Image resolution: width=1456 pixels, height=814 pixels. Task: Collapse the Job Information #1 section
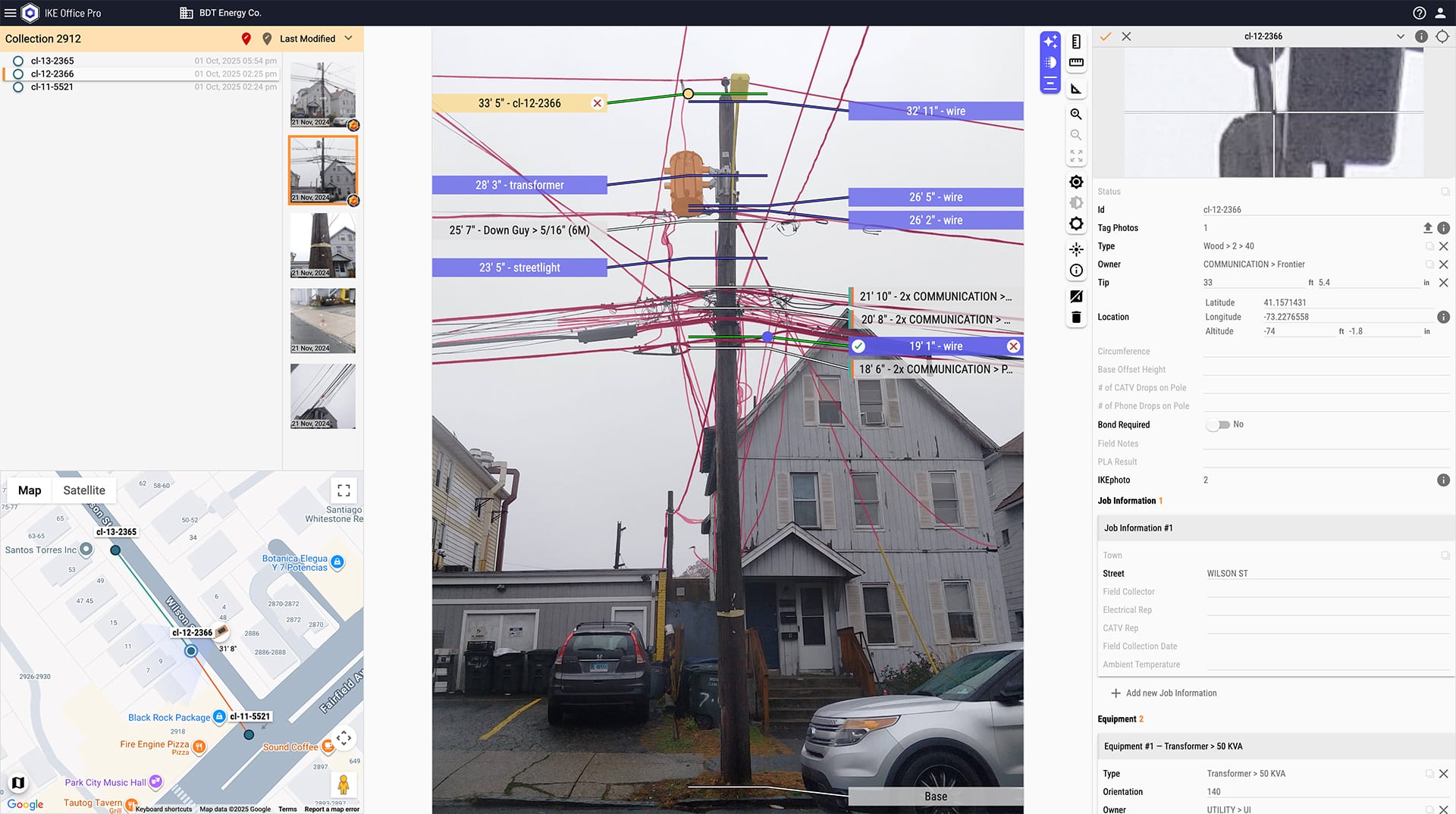(x=1137, y=528)
